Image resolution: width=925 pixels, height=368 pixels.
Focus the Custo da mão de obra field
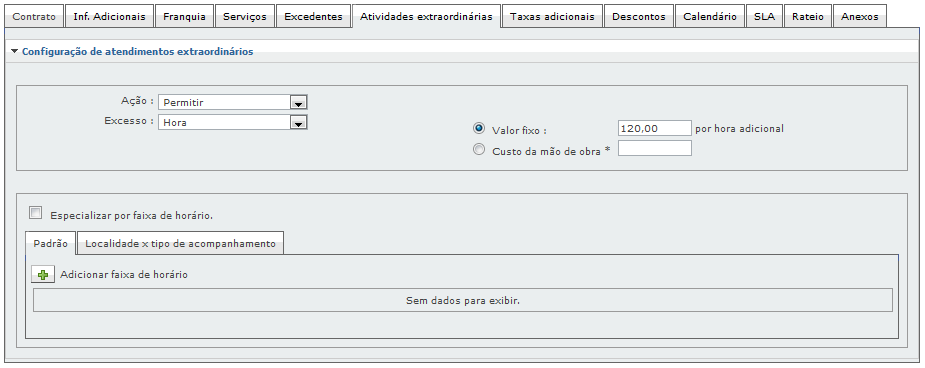pyautogui.click(x=654, y=149)
